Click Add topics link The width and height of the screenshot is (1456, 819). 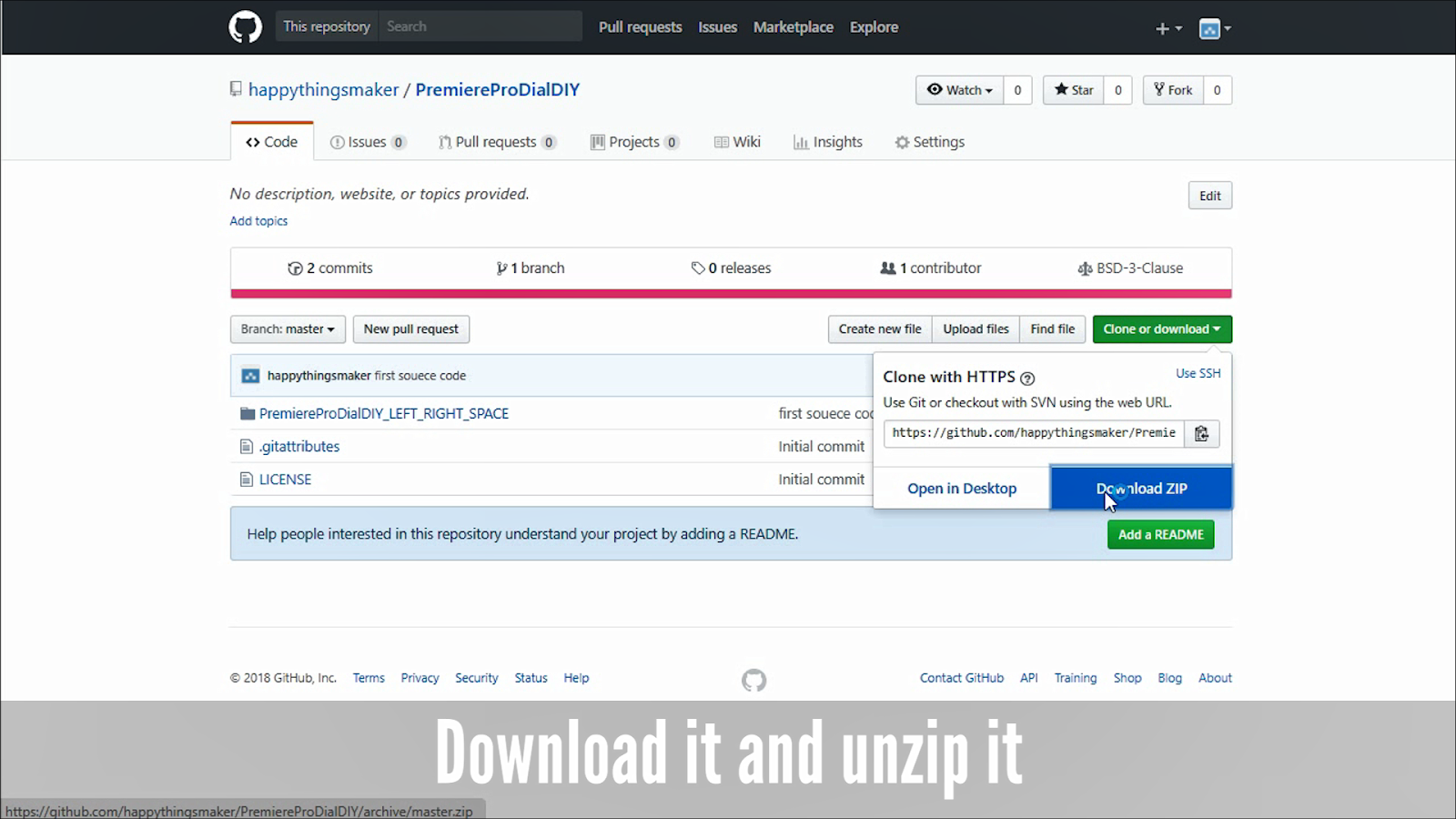click(258, 221)
